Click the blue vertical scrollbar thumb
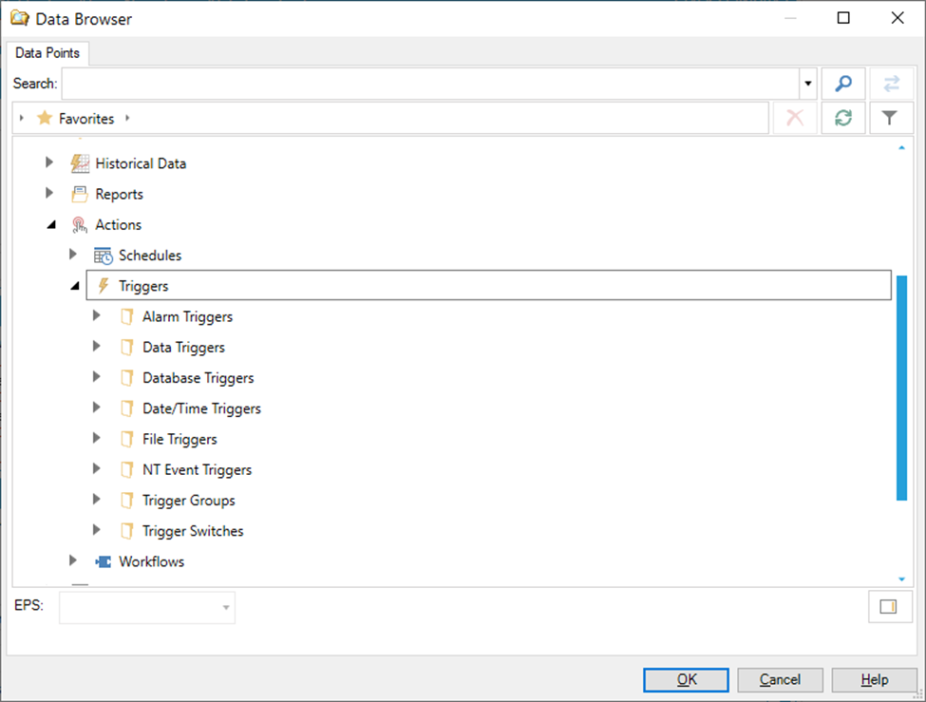926x702 pixels. 901,387
